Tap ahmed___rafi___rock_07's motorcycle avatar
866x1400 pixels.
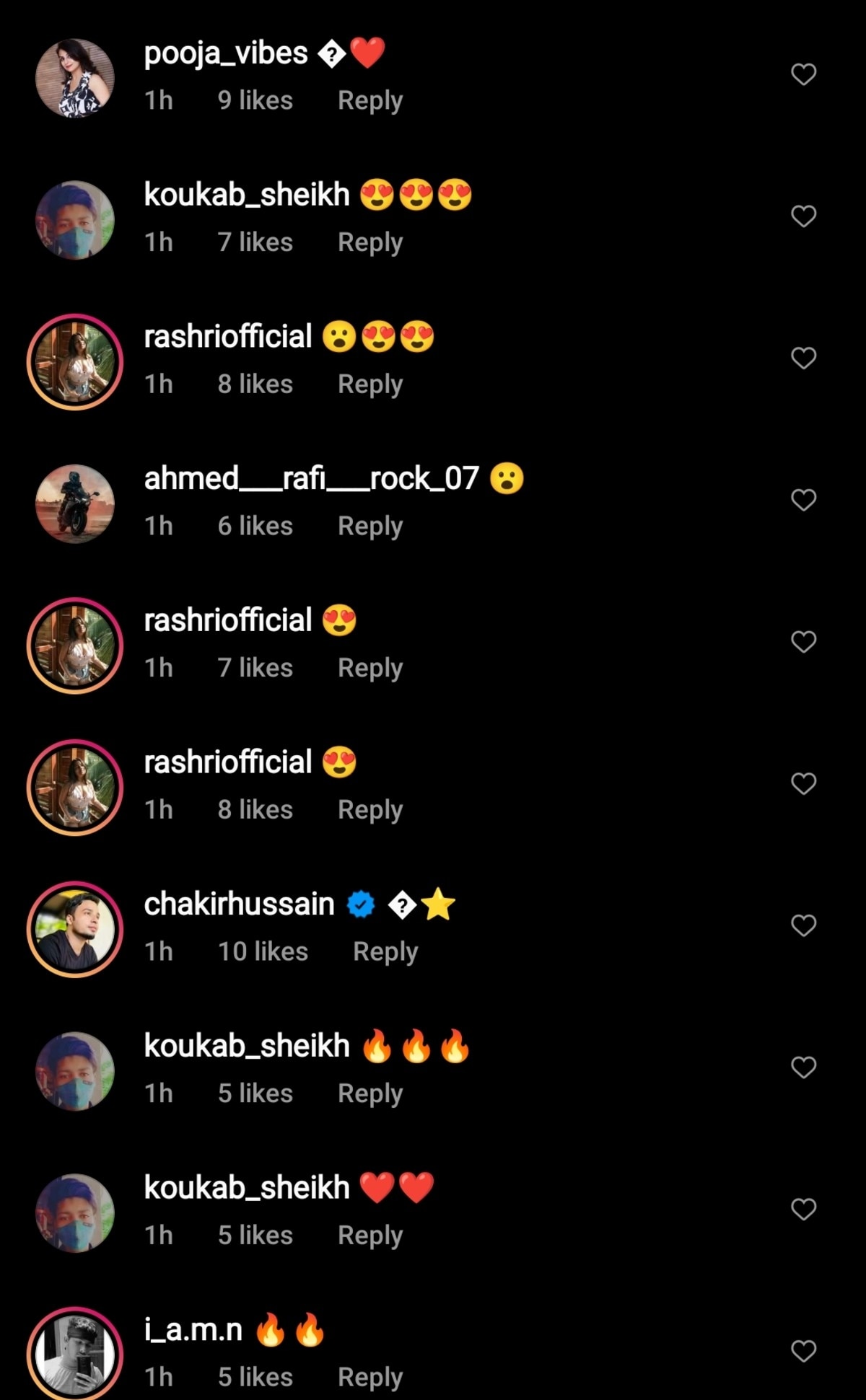[75, 503]
